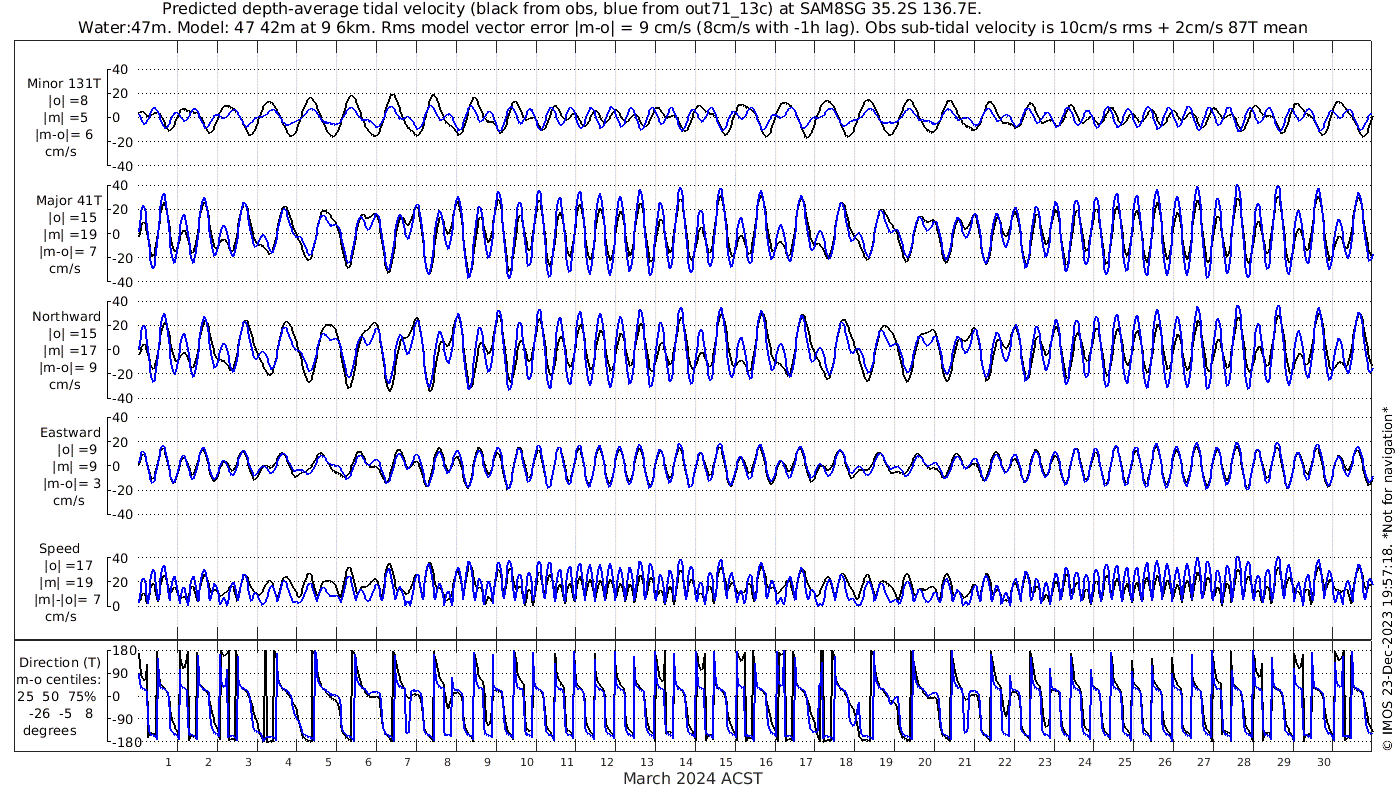Viewport: 1400px width, 800px height.
Task: Click the 40 tick on the Minor panel y-axis
Action: click(121, 69)
